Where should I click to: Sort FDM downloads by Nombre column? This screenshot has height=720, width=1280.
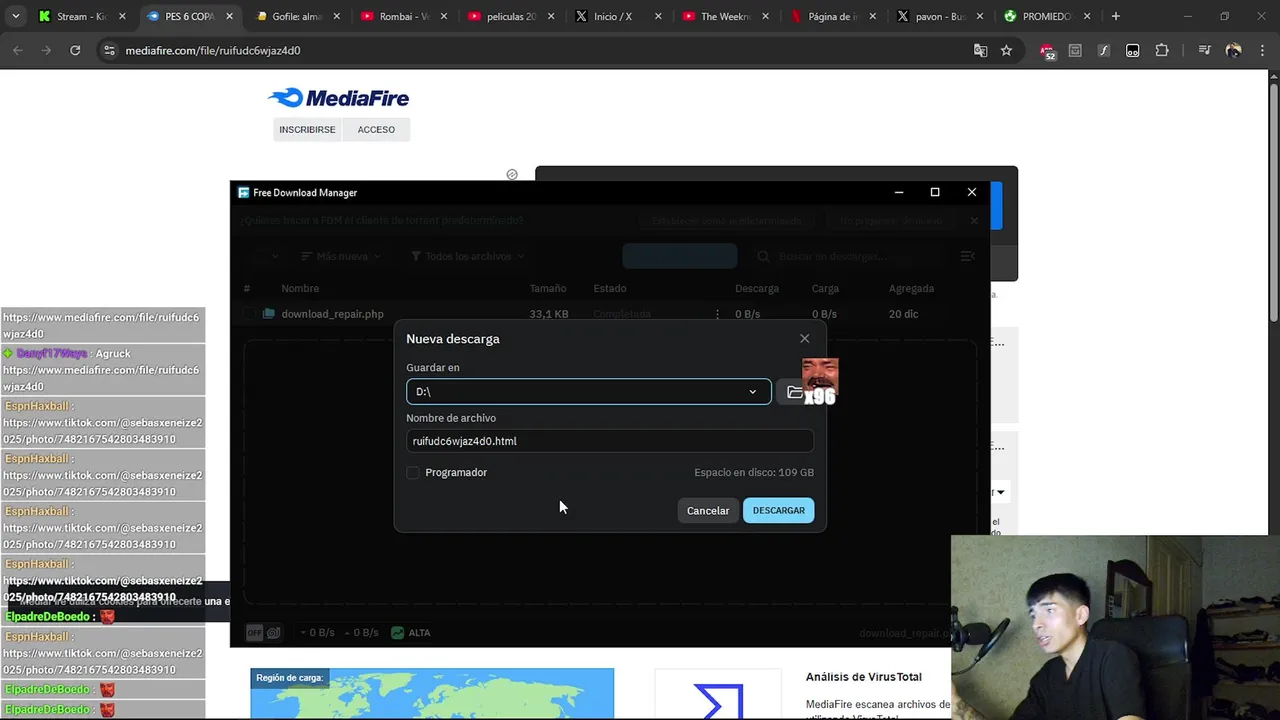click(x=300, y=288)
